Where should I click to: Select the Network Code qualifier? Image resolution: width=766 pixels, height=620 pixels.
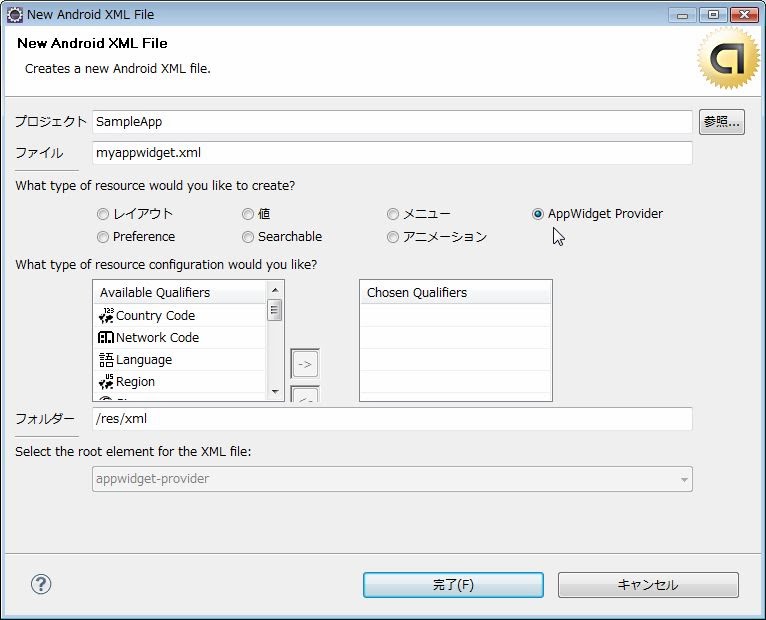pos(157,337)
